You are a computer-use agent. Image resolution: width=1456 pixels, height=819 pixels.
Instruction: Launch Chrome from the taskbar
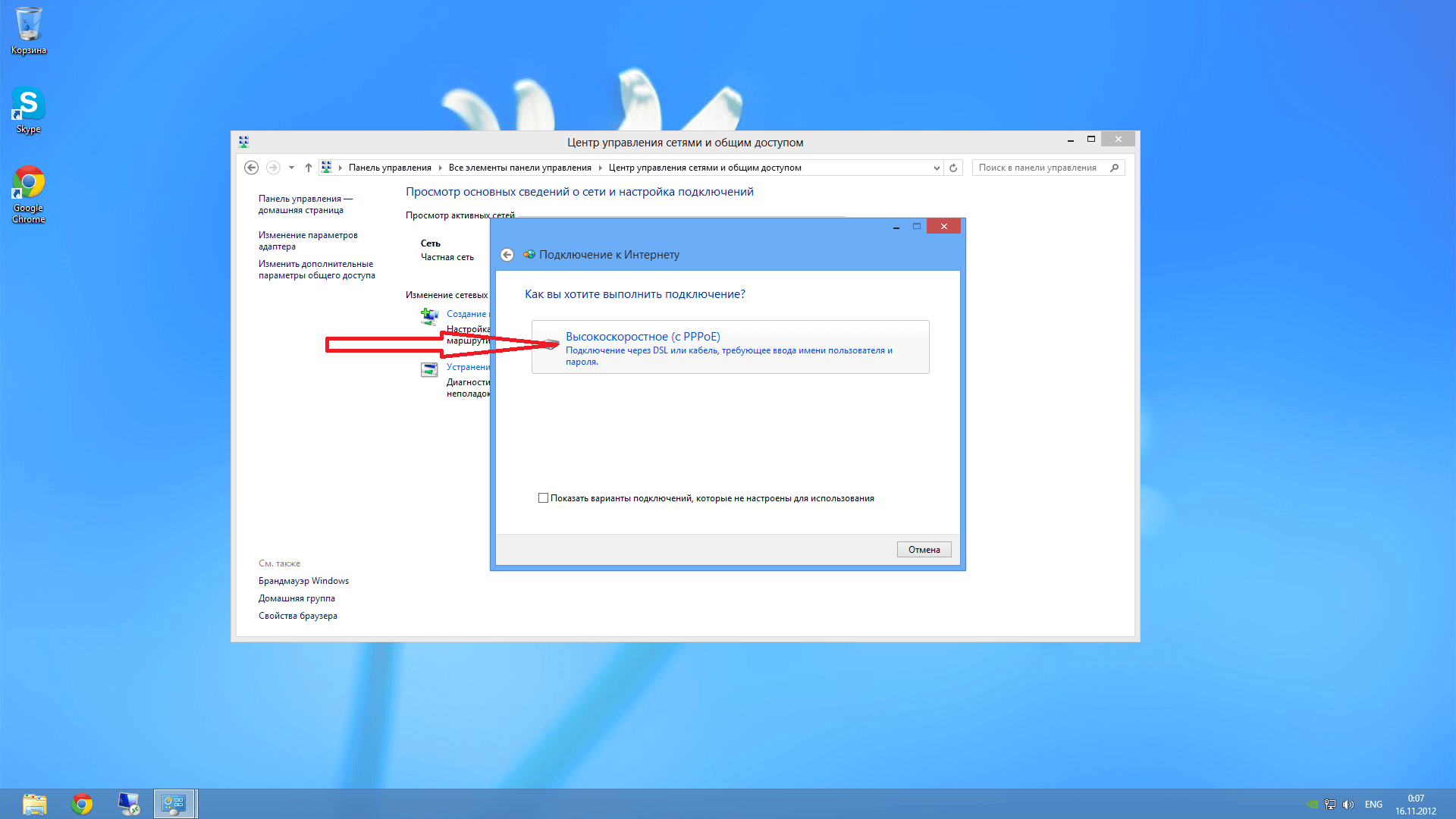pos(82,804)
